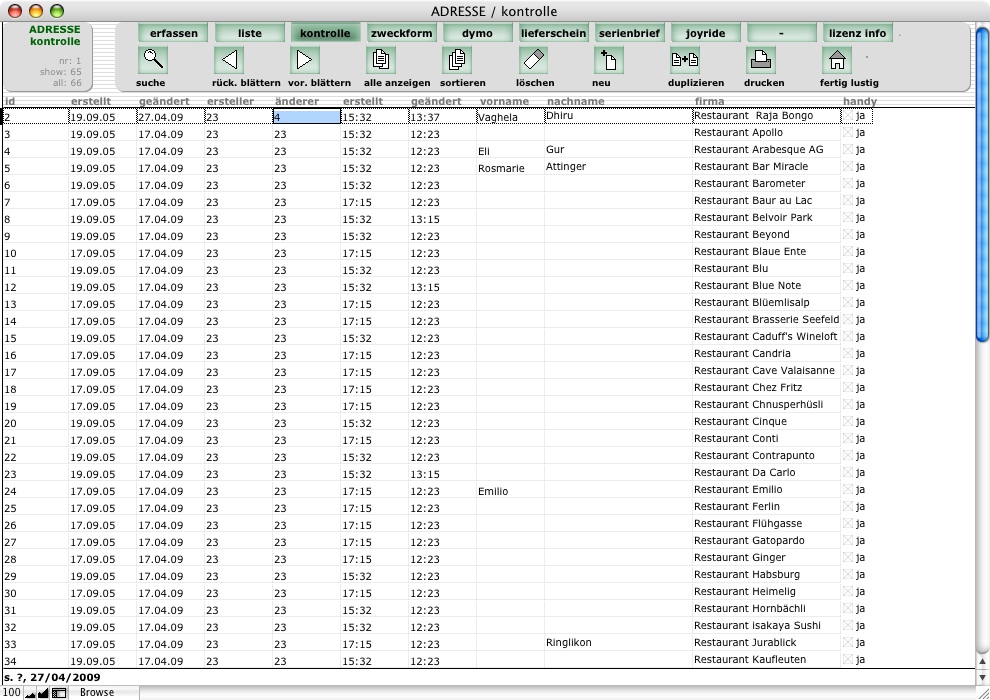Toggle handy checkbox for Restaurant Kaufleuten
This screenshot has width=990, height=700.
(x=849, y=660)
